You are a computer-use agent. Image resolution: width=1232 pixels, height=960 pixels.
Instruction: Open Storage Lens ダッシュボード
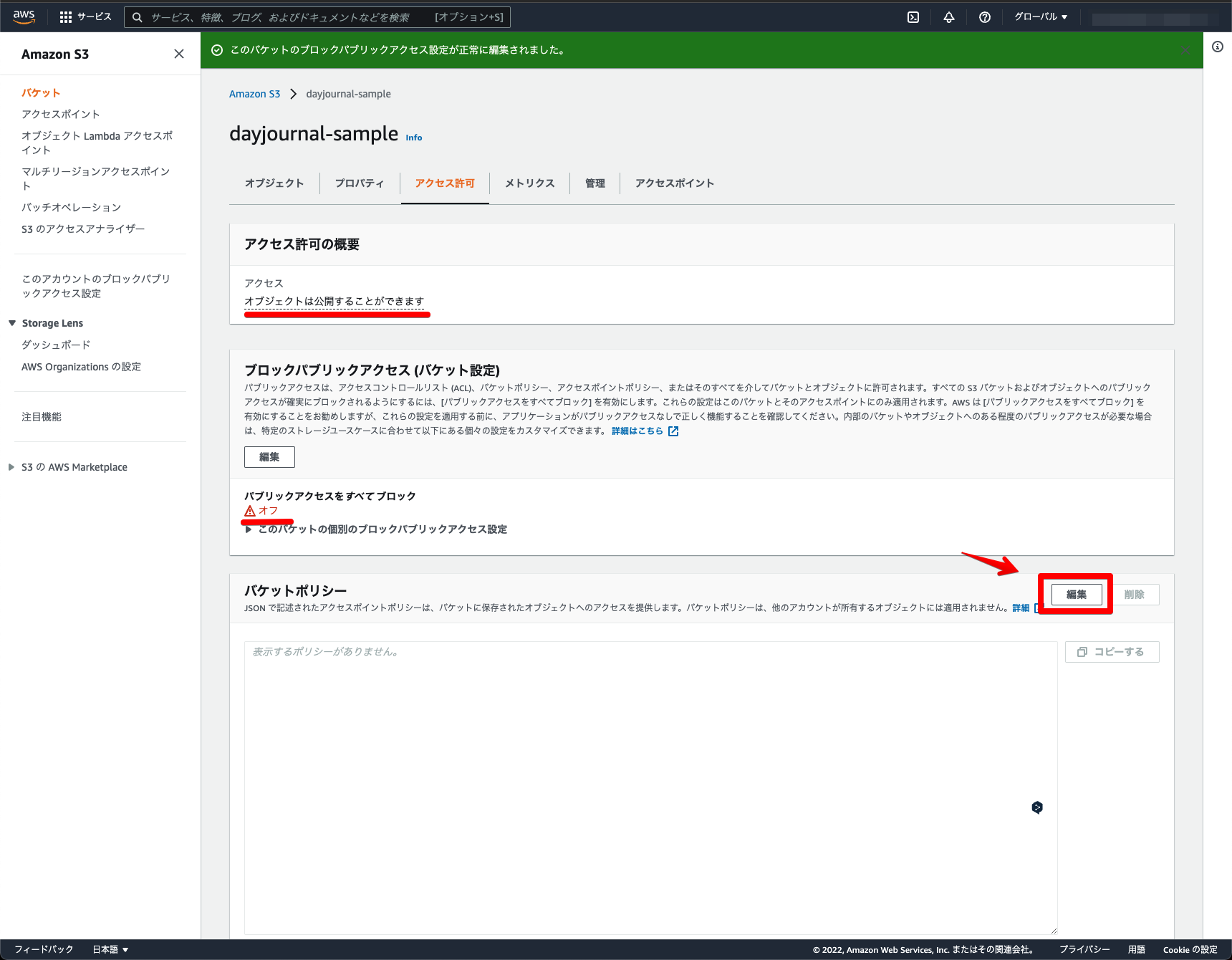coord(56,345)
